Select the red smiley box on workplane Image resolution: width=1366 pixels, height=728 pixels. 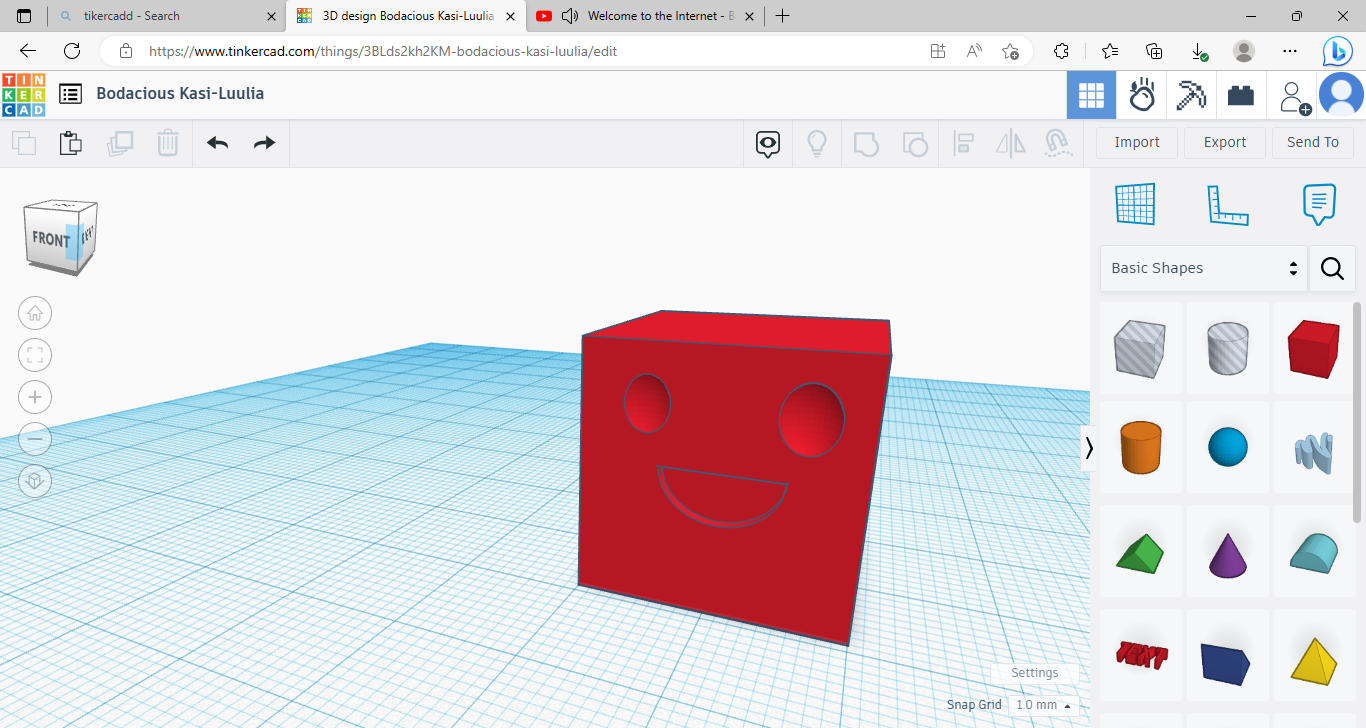(735, 480)
